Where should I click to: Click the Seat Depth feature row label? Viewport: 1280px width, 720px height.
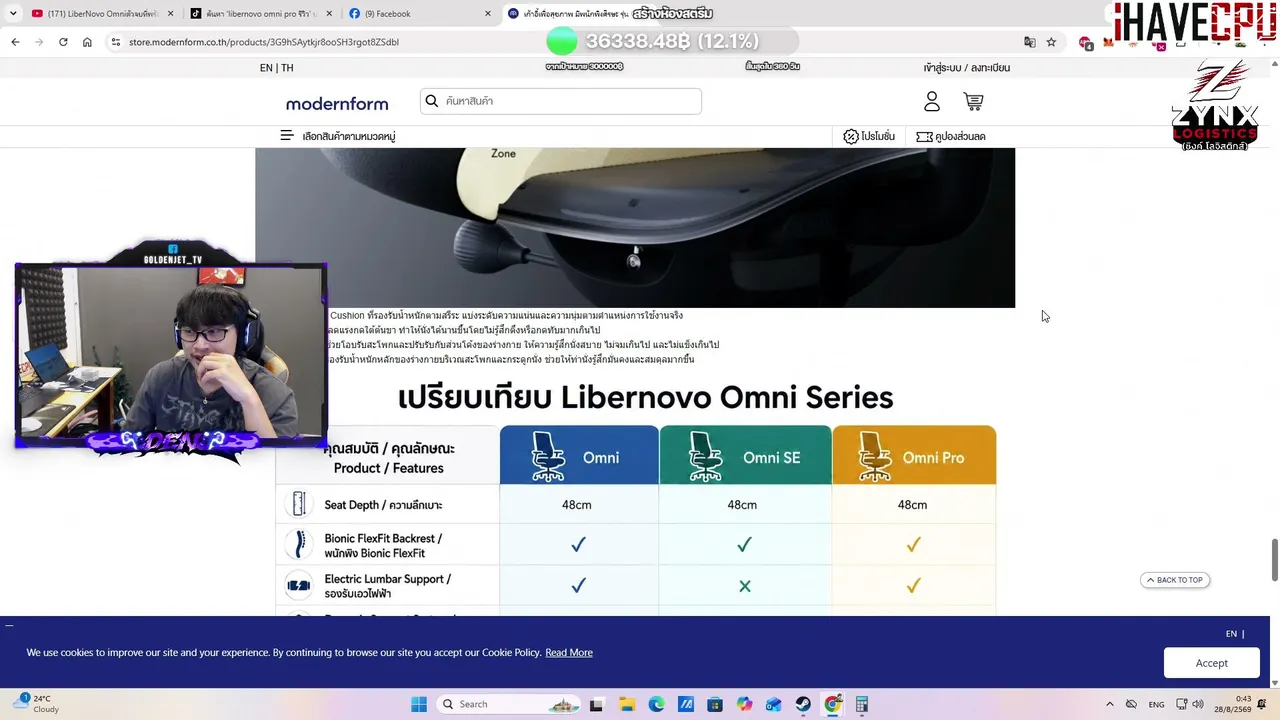pos(383,505)
